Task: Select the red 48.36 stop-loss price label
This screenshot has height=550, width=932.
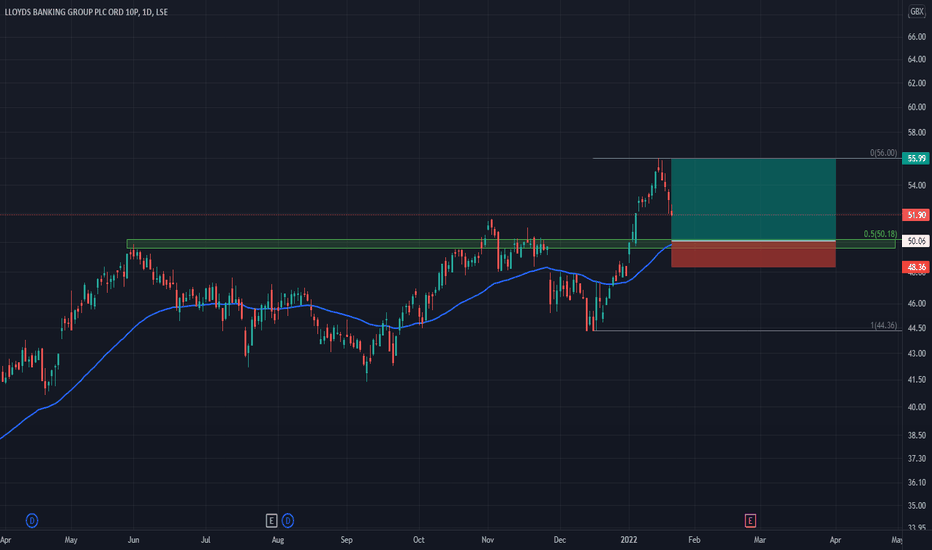Action: [x=916, y=267]
